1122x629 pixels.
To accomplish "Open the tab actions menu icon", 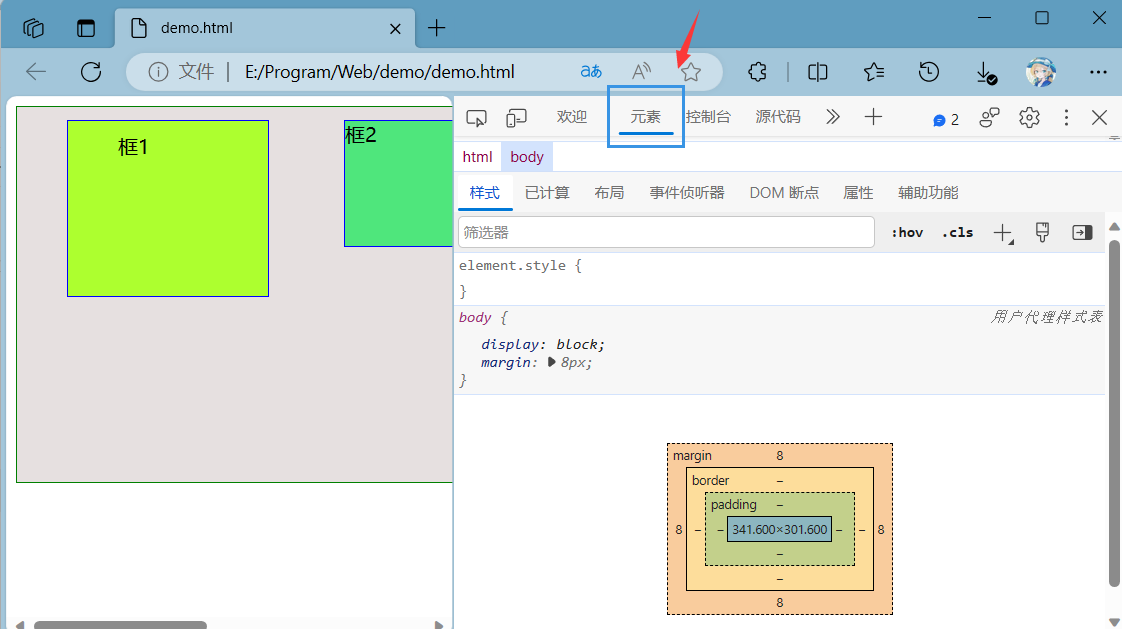I will coord(86,28).
